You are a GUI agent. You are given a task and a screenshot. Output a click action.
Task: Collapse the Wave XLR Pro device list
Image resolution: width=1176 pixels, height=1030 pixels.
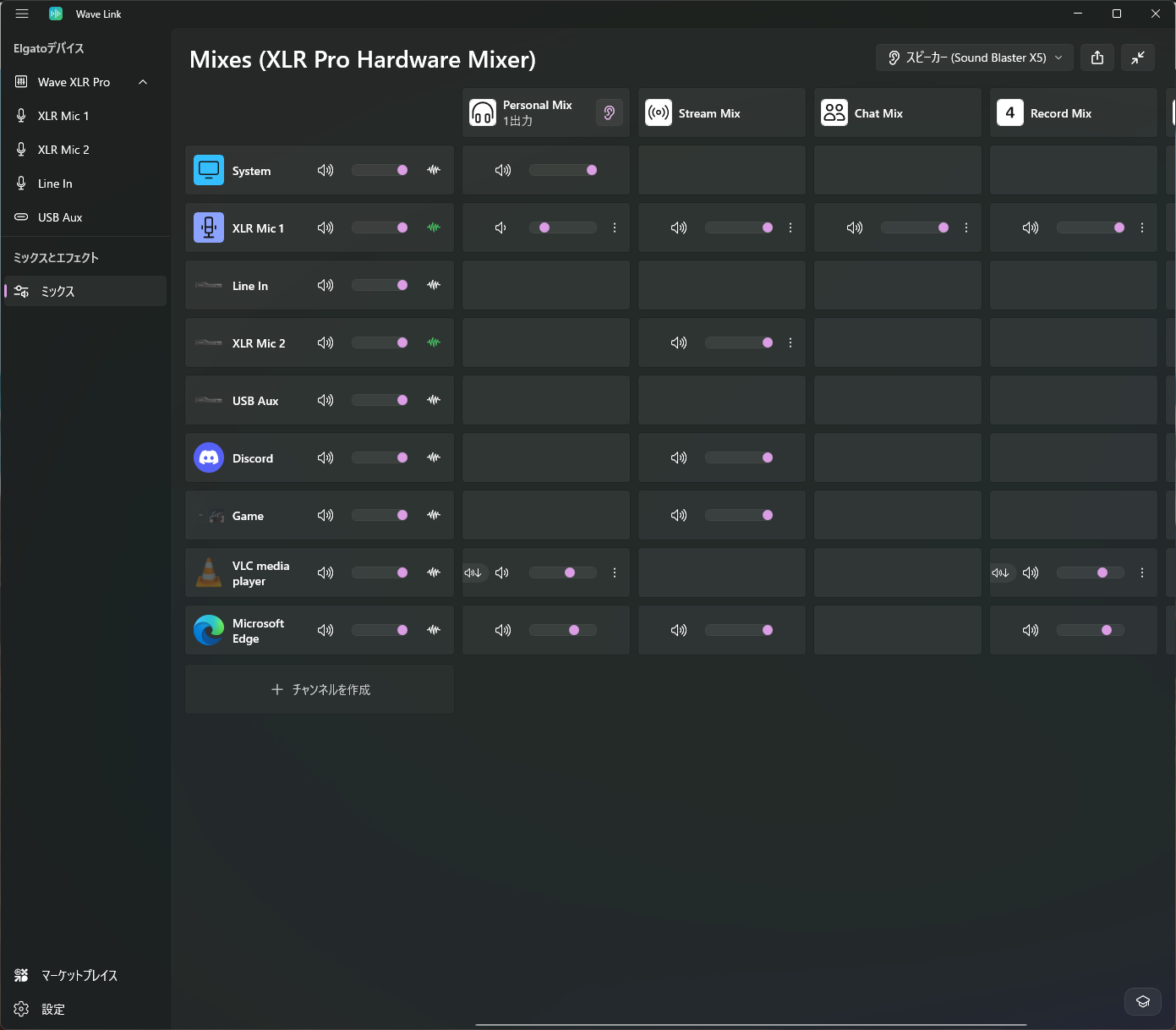[x=143, y=82]
